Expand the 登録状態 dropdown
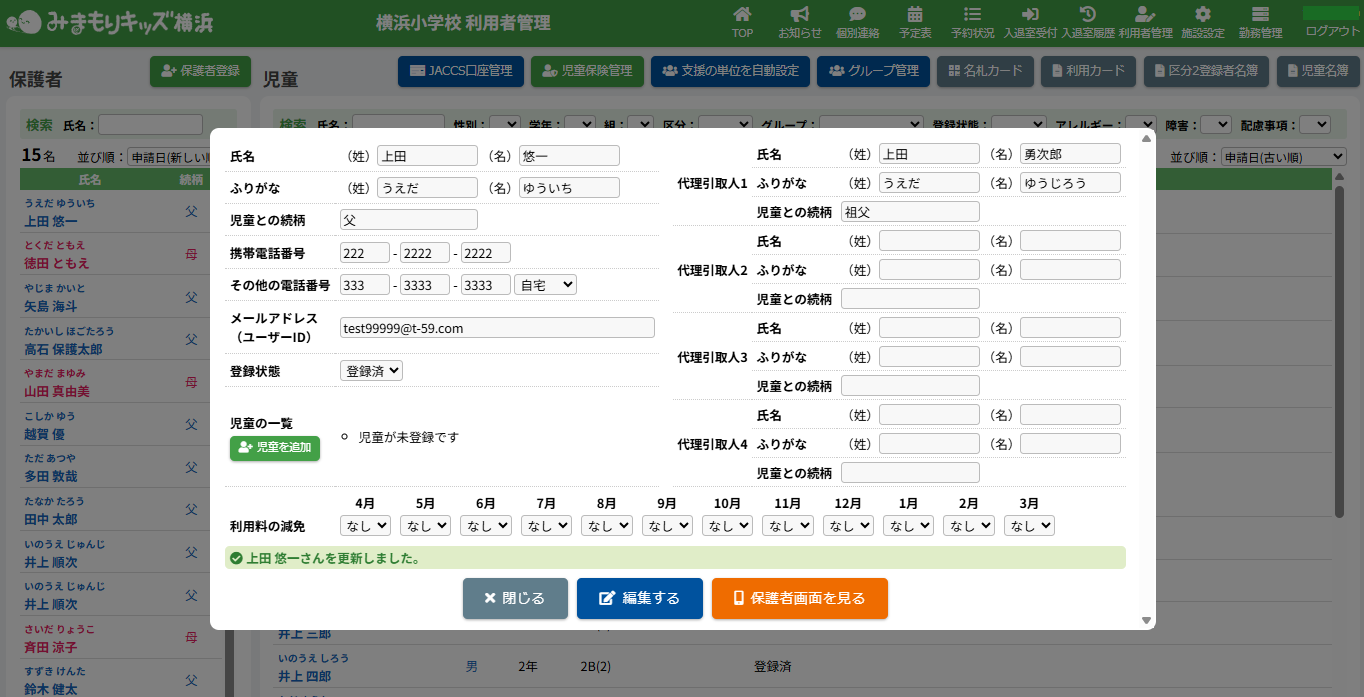This screenshot has height=697, width=1364. point(371,371)
